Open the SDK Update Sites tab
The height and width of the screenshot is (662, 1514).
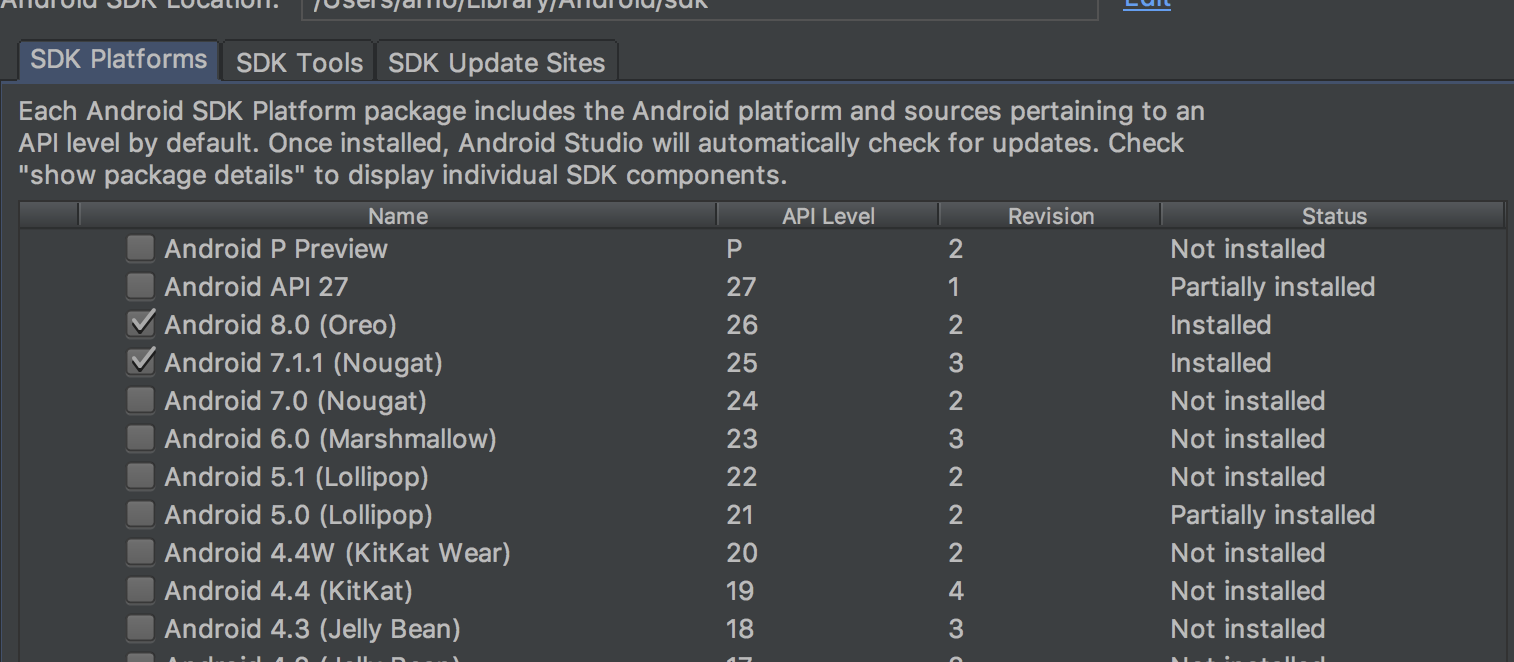pyautogui.click(x=497, y=62)
